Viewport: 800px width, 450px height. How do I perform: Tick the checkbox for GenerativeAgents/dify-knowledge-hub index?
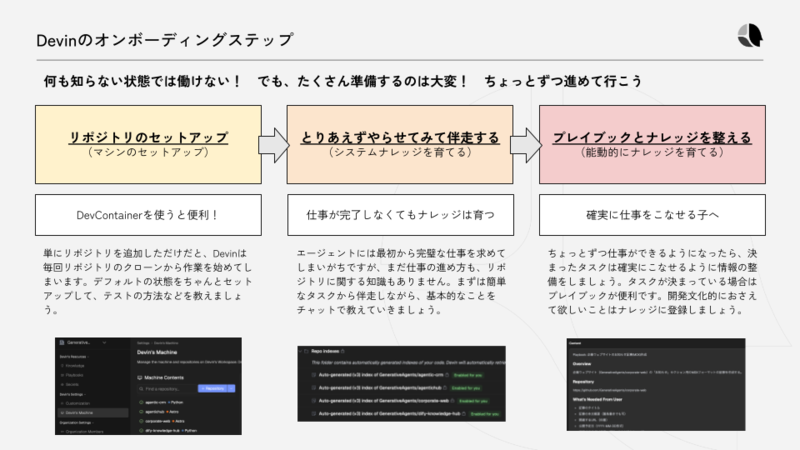(314, 414)
